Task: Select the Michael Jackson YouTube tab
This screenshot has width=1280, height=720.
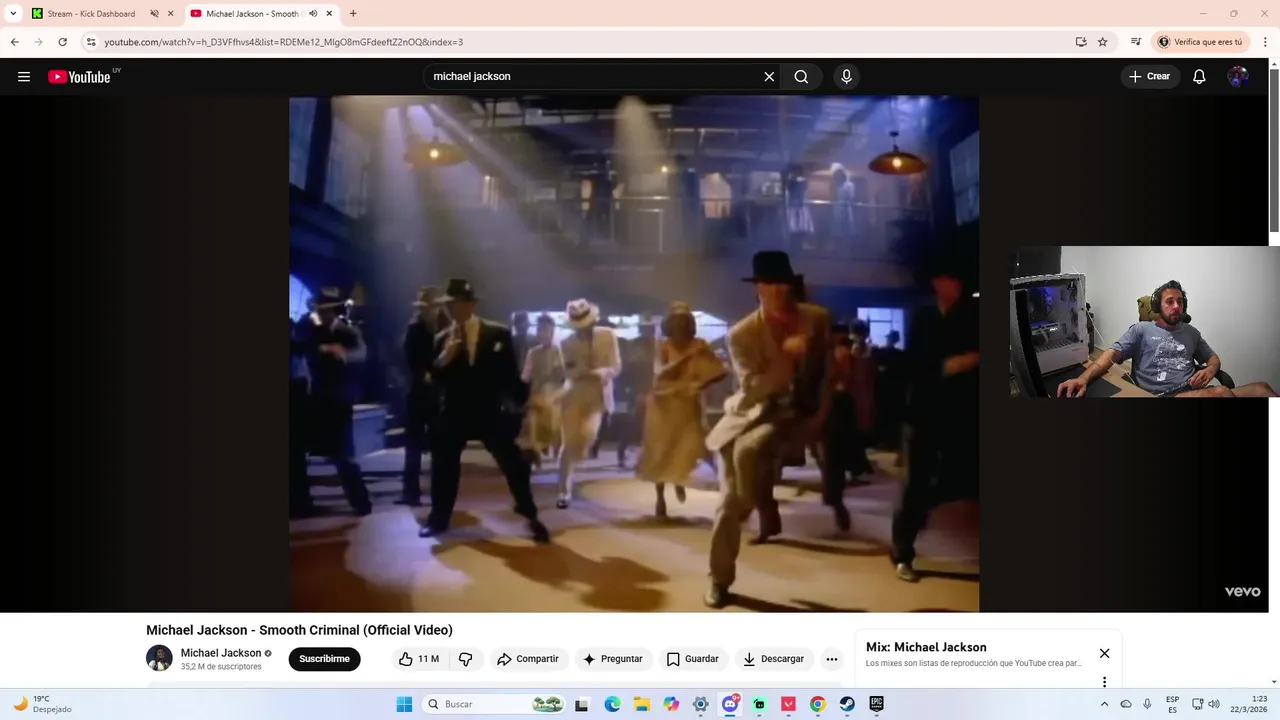Action: (x=252, y=14)
